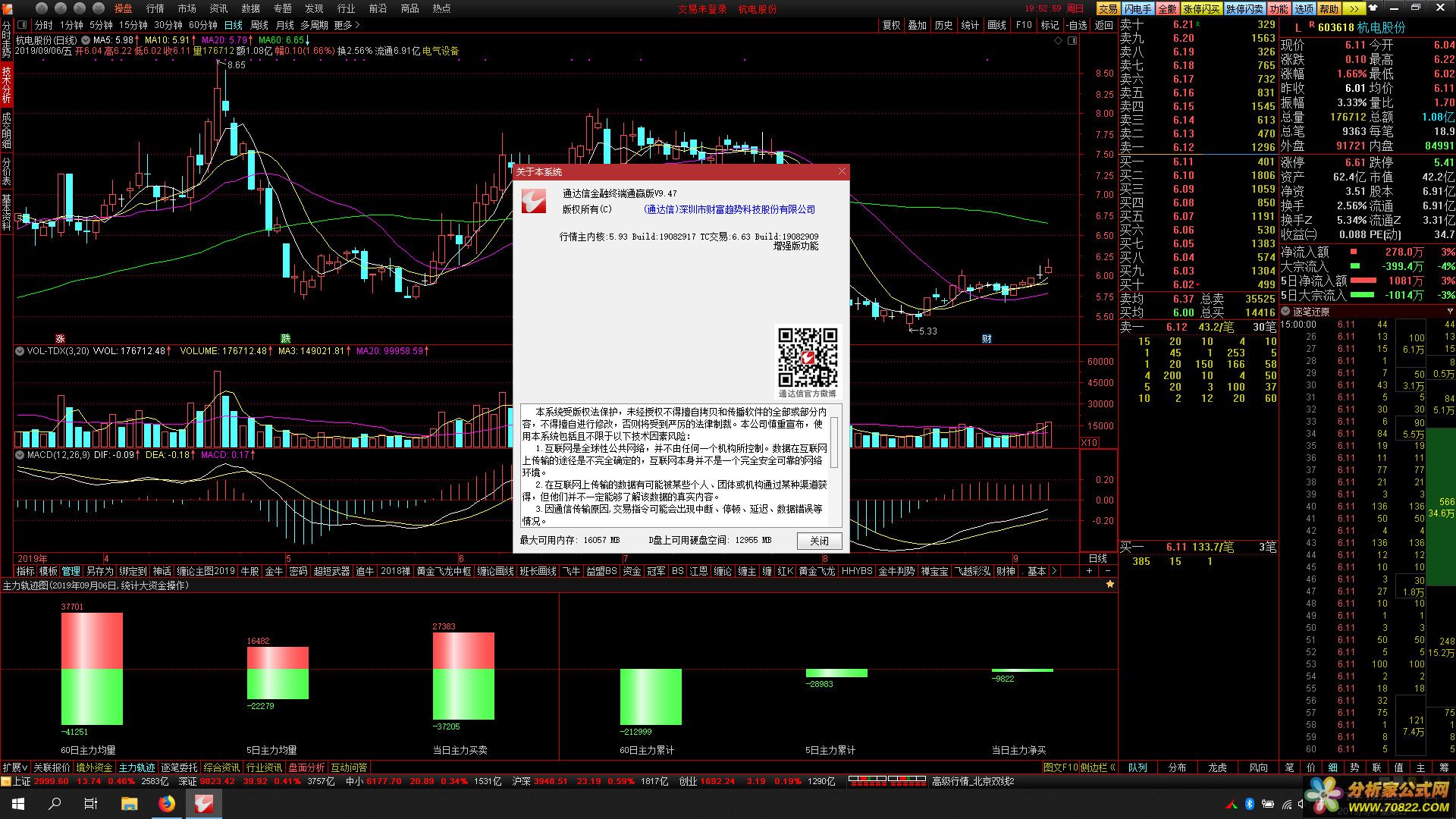Switch chart period to 周线
Screen dimensions: 1456x819
point(259,25)
